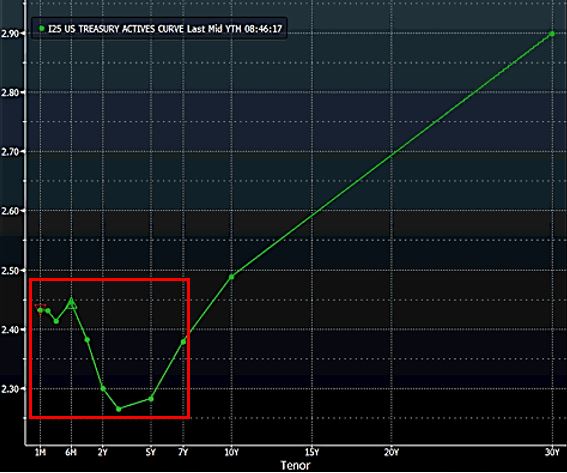Click the 2.90 yield axis label
Viewport: 567px width, 473px height.
[x=10, y=33]
